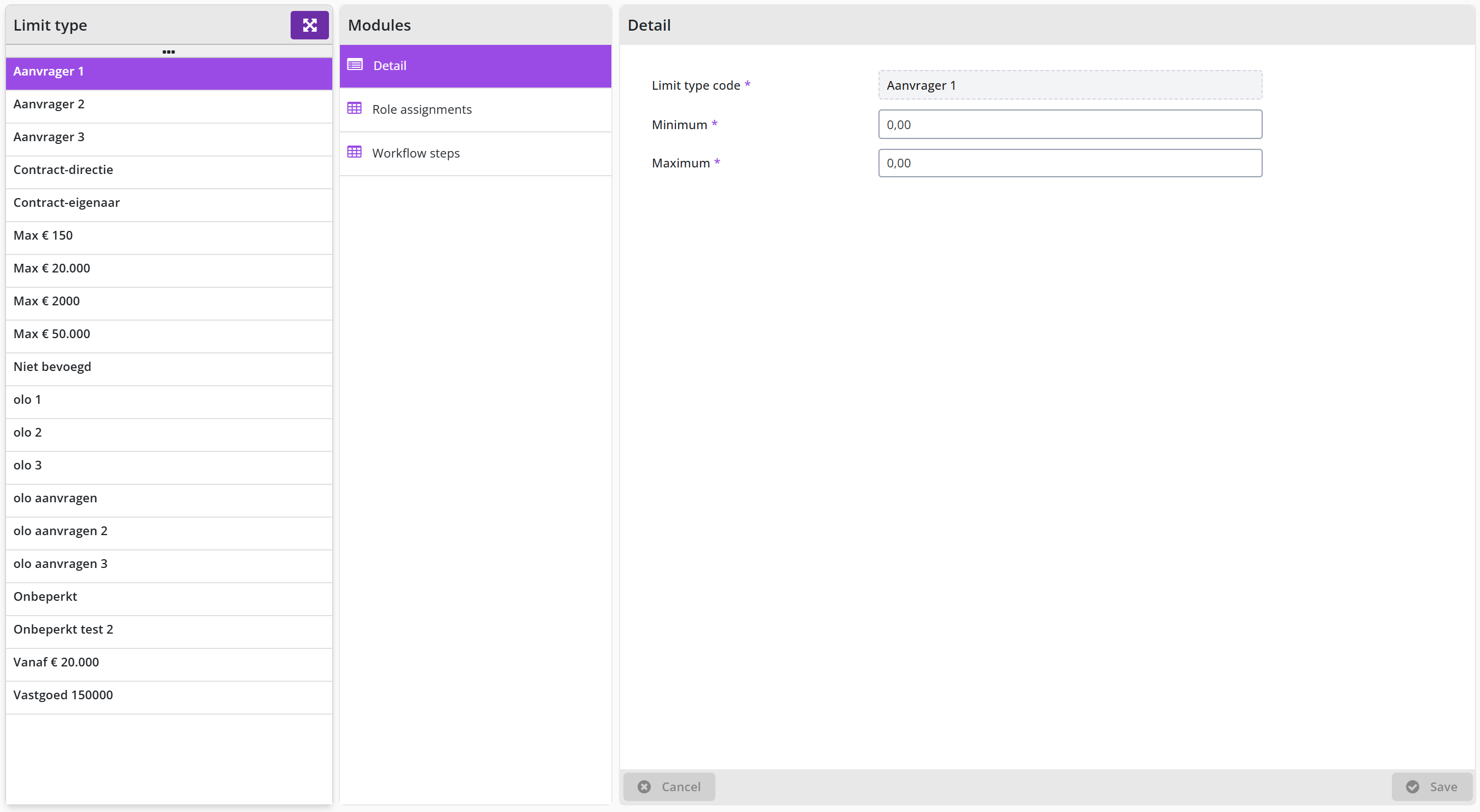Pick the olo 1 row

(169, 401)
